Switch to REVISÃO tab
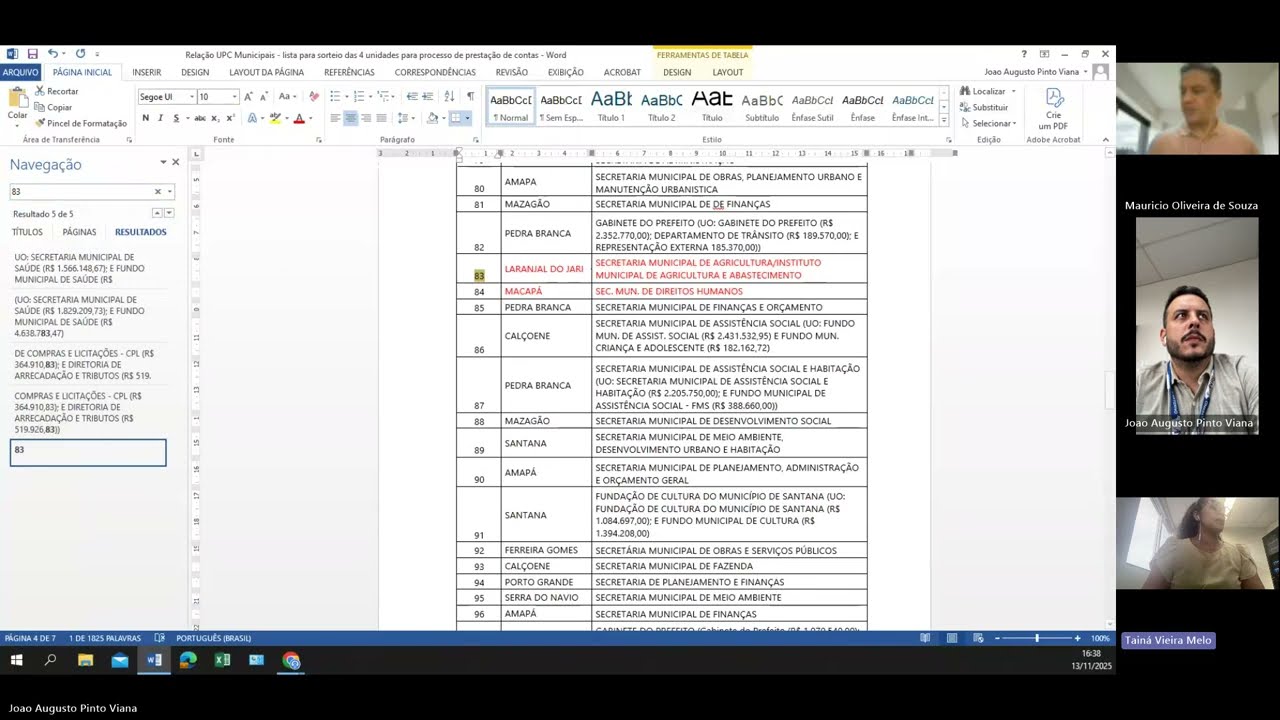This screenshot has width=1280, height=720. [511, 72]
